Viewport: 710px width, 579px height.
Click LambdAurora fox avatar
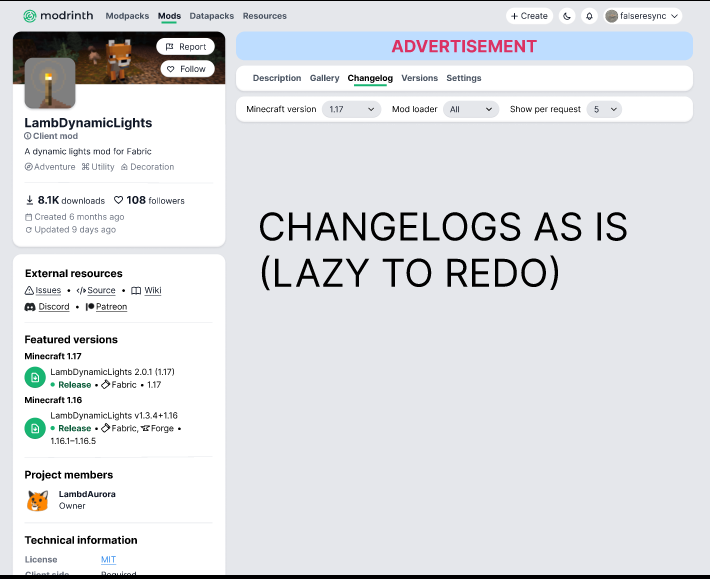38,500
